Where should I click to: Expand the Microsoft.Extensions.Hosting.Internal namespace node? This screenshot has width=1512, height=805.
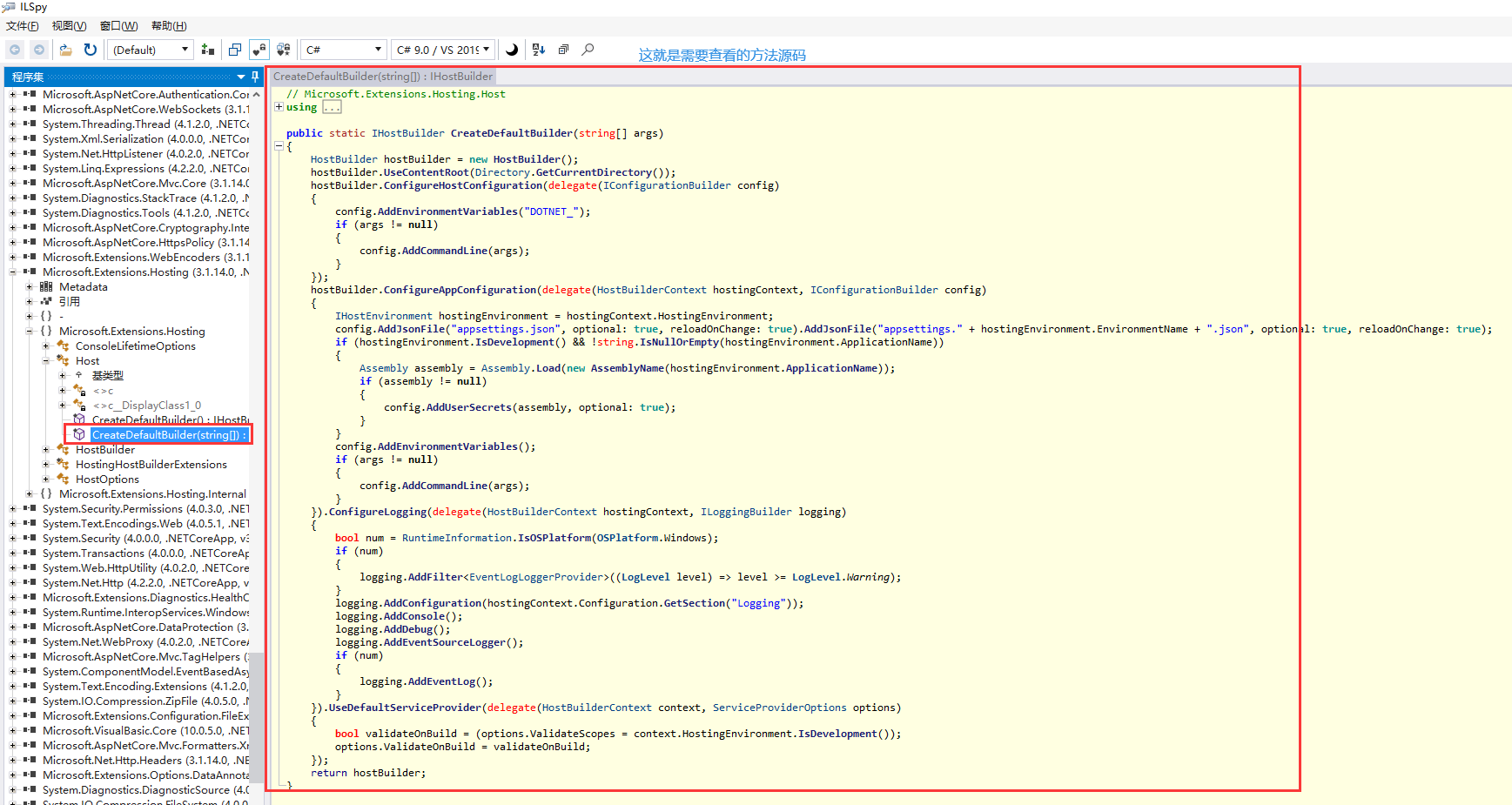click(x=30, y=493)
